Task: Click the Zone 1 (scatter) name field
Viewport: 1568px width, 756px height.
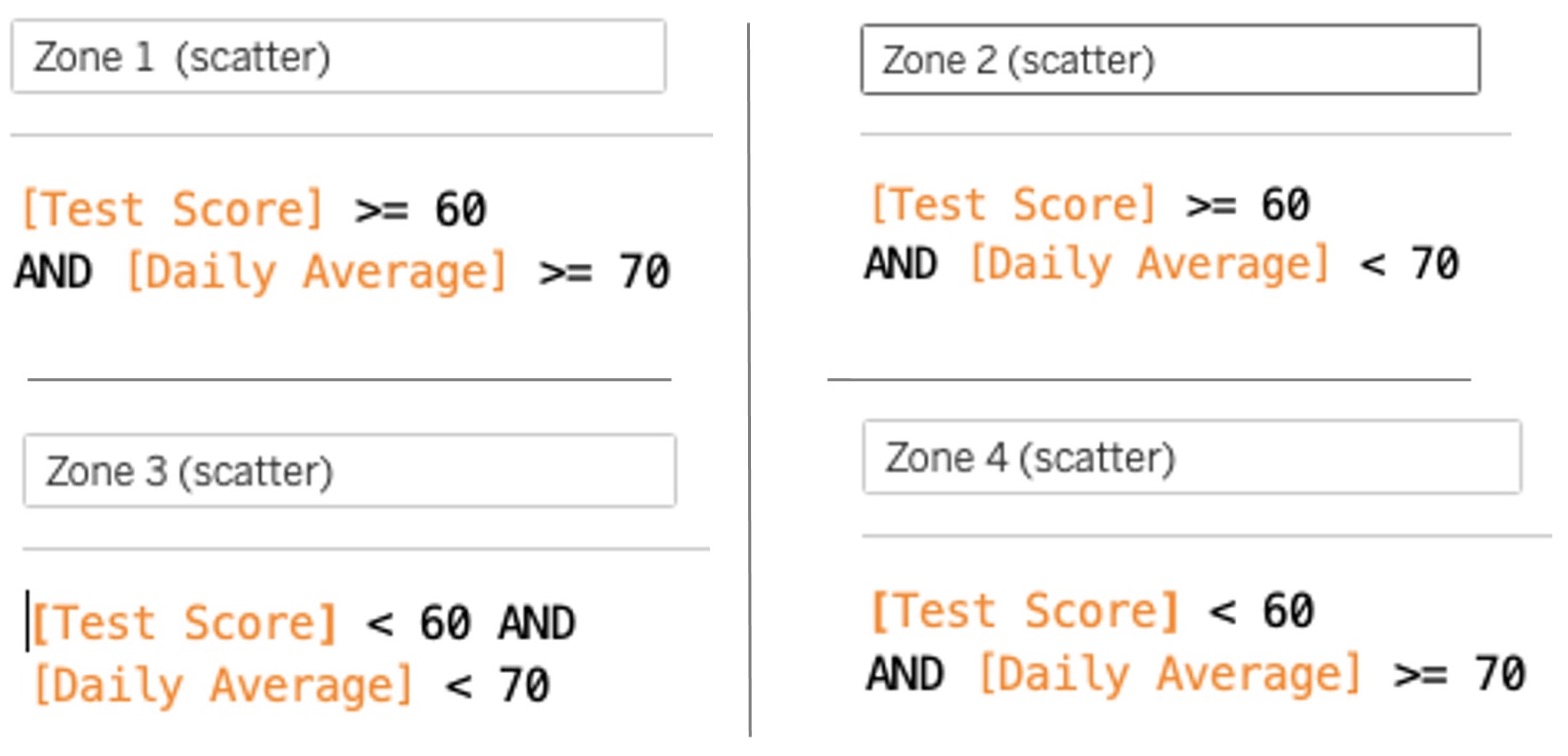Action: coord(338,56)
